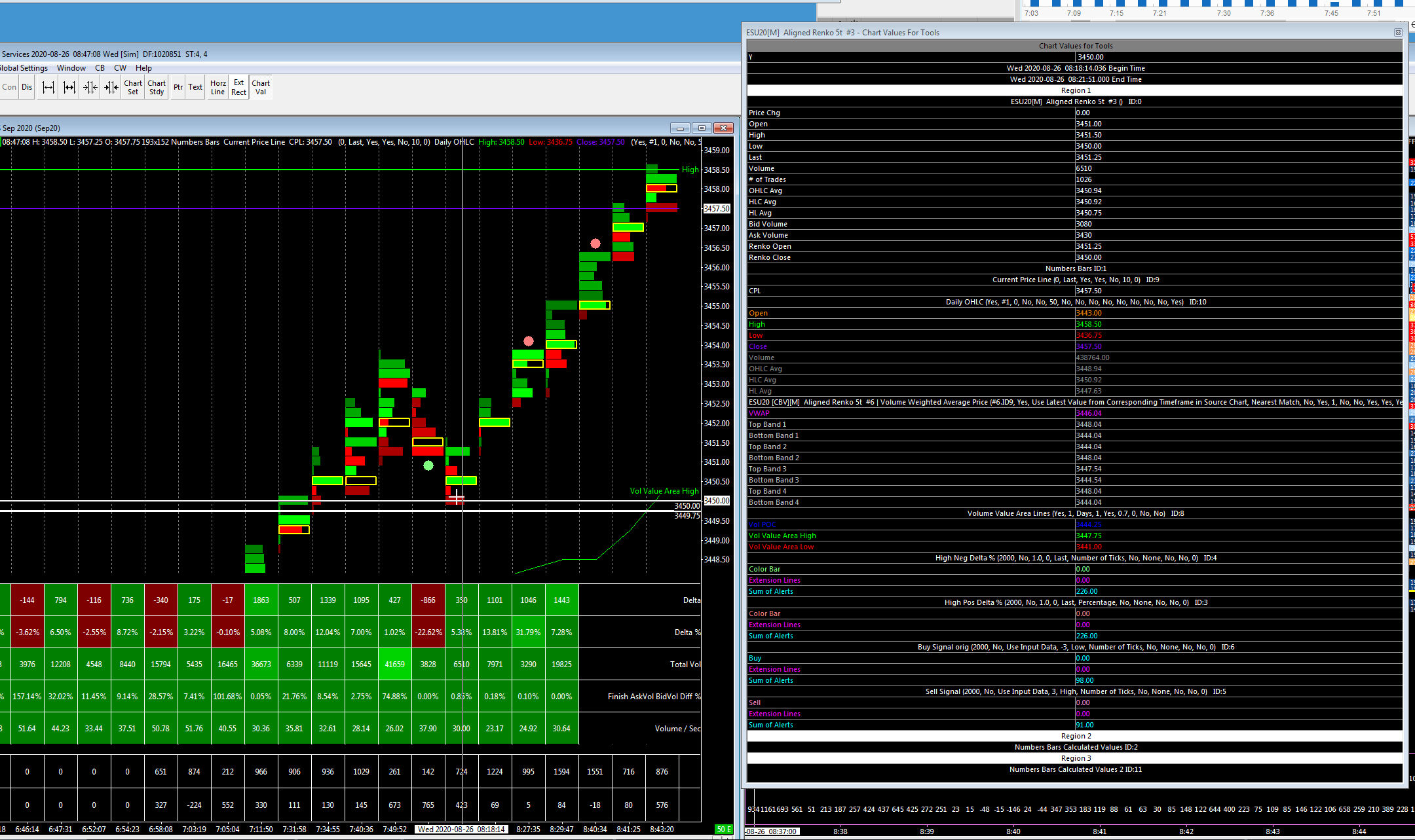Open the Global Settings menu

[24, 68]
